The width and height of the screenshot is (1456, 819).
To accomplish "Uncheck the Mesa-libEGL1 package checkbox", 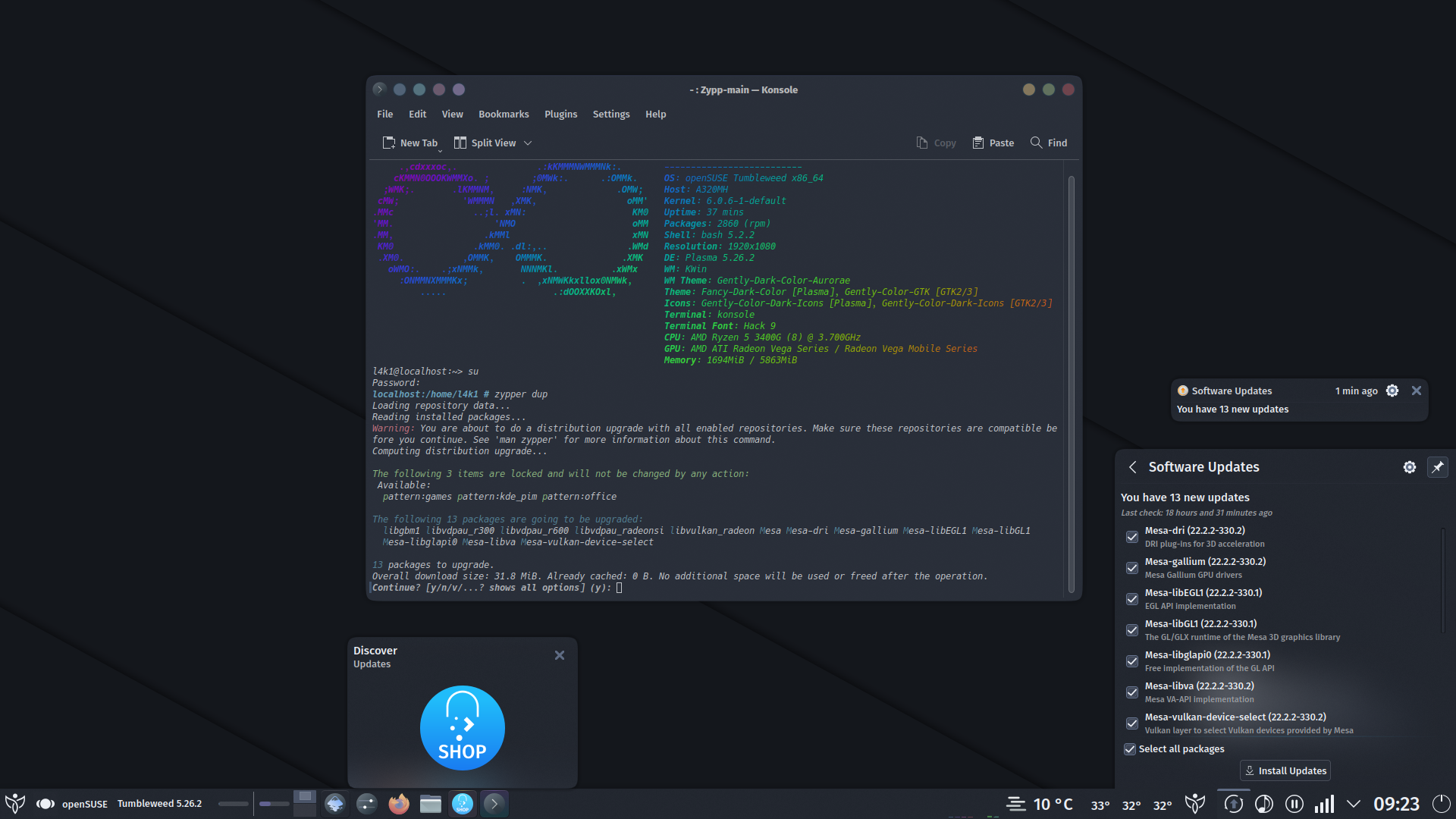I will (x=1132, y=599).
